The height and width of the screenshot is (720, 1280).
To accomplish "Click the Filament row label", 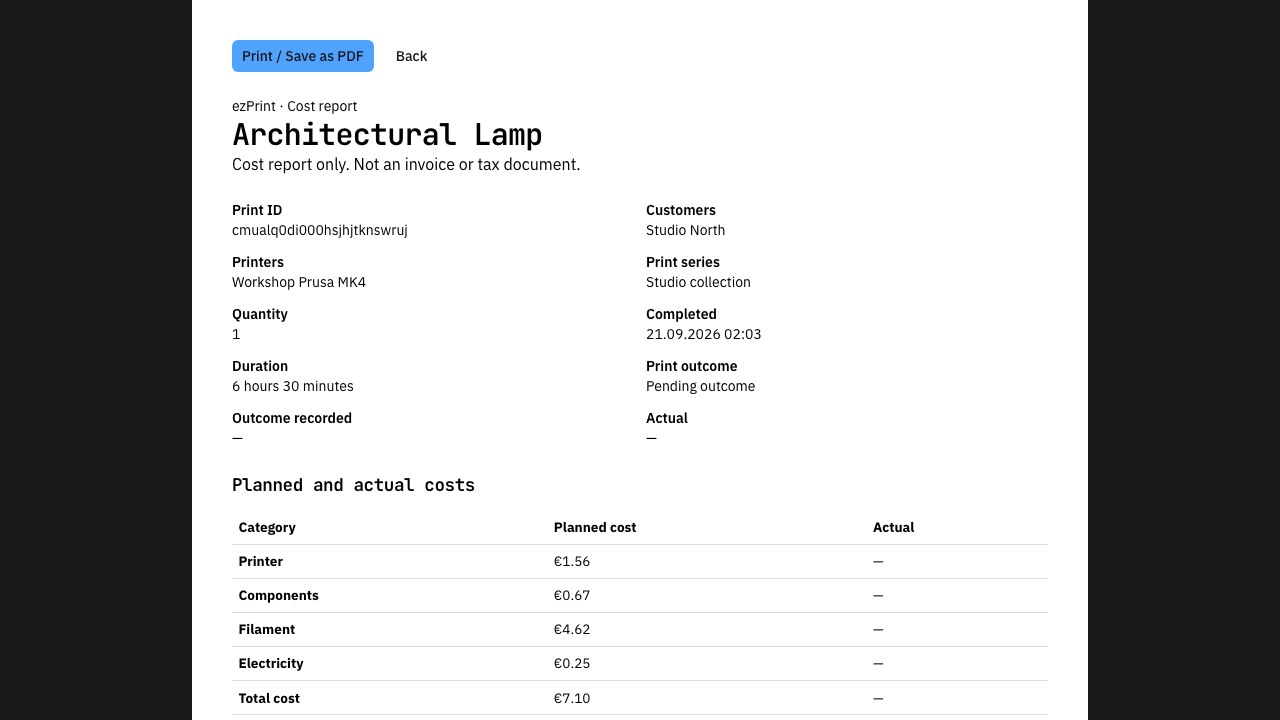I will point(267,629).
